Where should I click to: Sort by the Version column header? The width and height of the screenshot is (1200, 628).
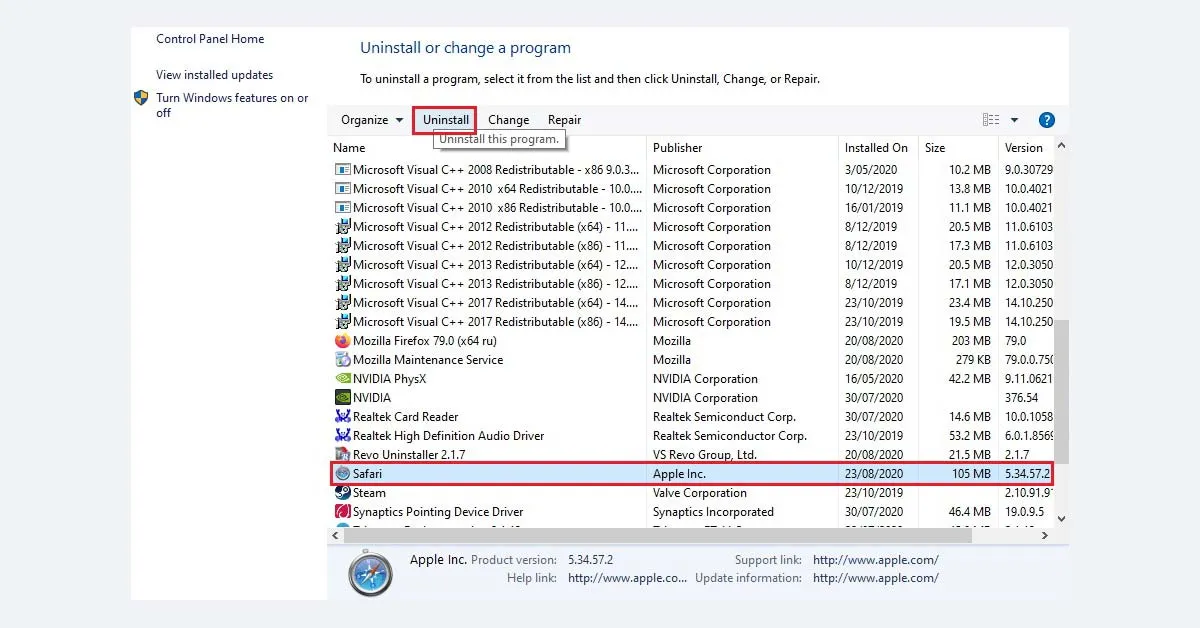(1024, 148)
